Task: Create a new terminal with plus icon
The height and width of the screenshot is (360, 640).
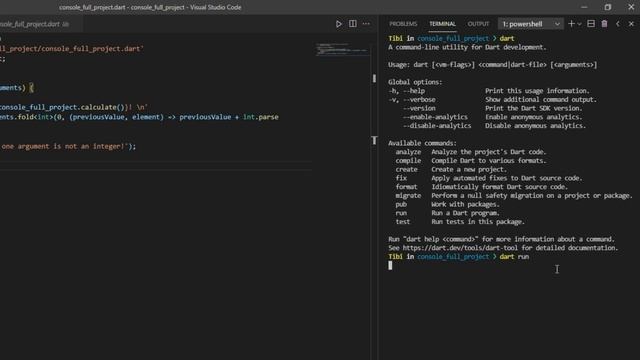Action: [571, 24]
